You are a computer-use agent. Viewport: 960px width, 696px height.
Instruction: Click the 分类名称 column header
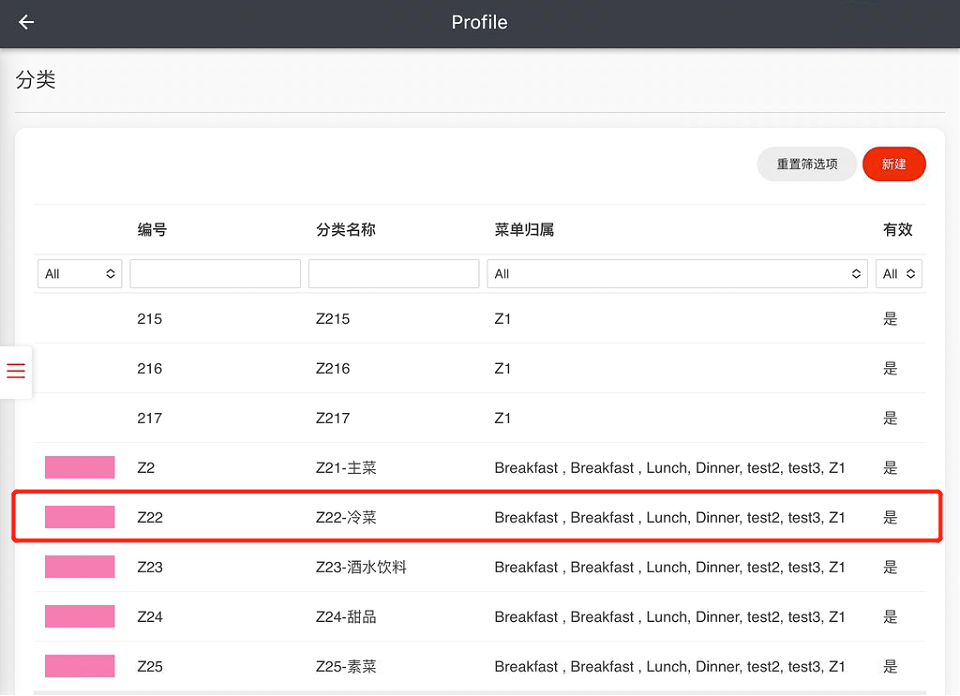pos(345,230)
